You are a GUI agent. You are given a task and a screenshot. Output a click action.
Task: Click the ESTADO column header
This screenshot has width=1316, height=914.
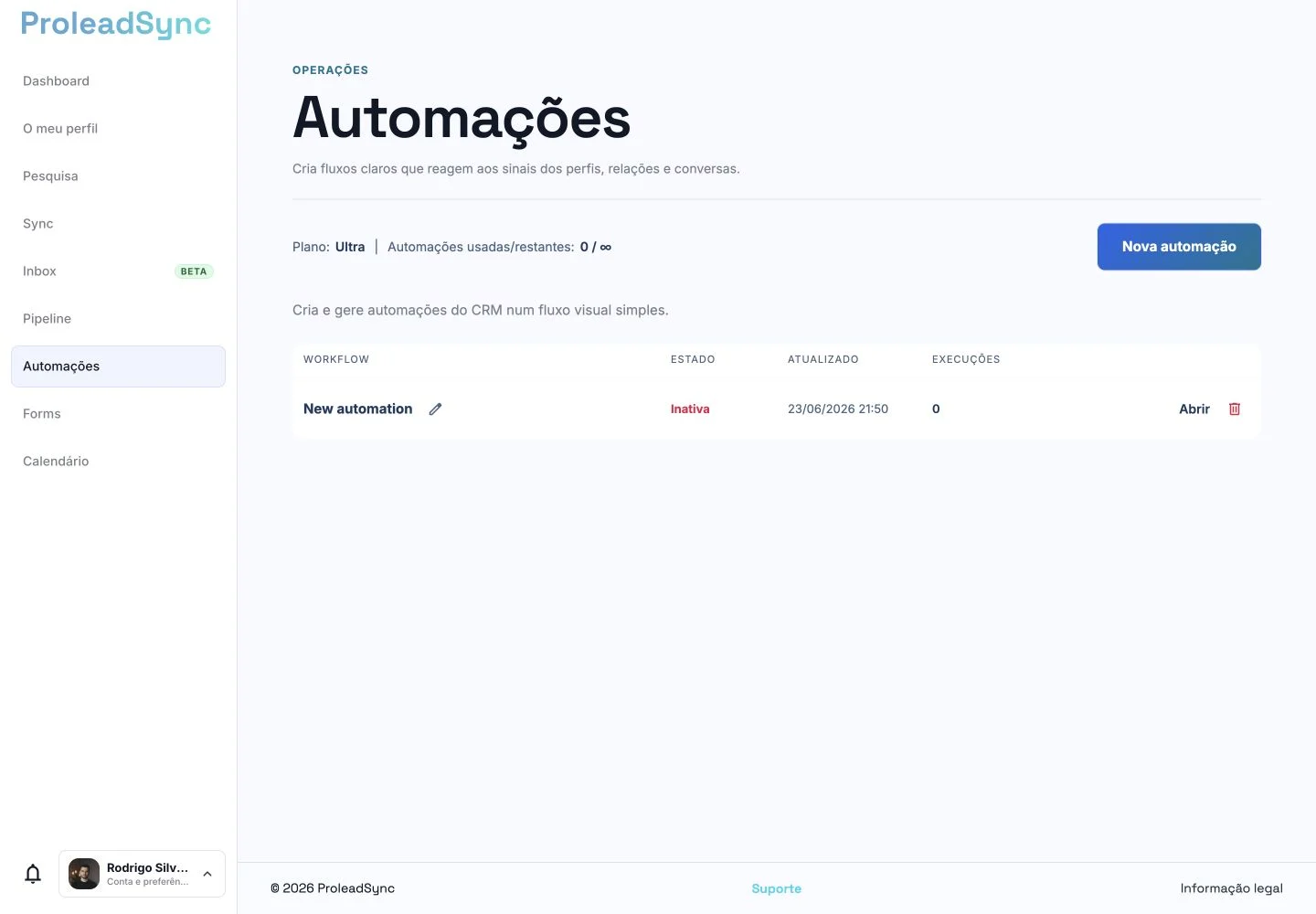pyautogui.click(x=693, y=359)
